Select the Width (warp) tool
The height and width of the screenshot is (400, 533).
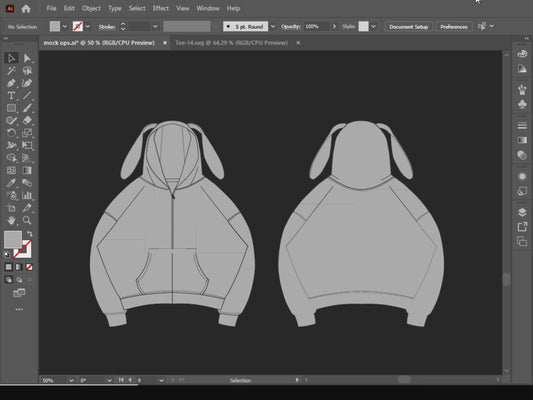11,145
